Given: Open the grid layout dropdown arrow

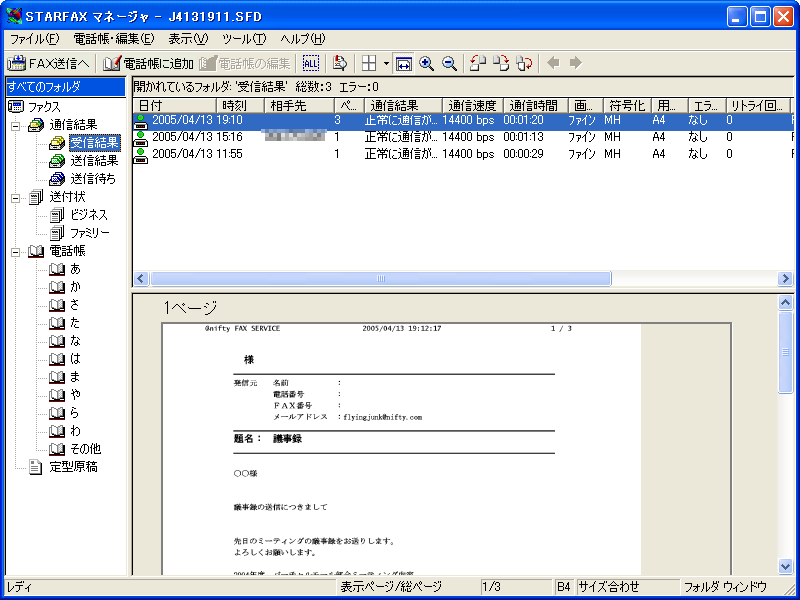Looking at the screenshot, I should [386, 63].
